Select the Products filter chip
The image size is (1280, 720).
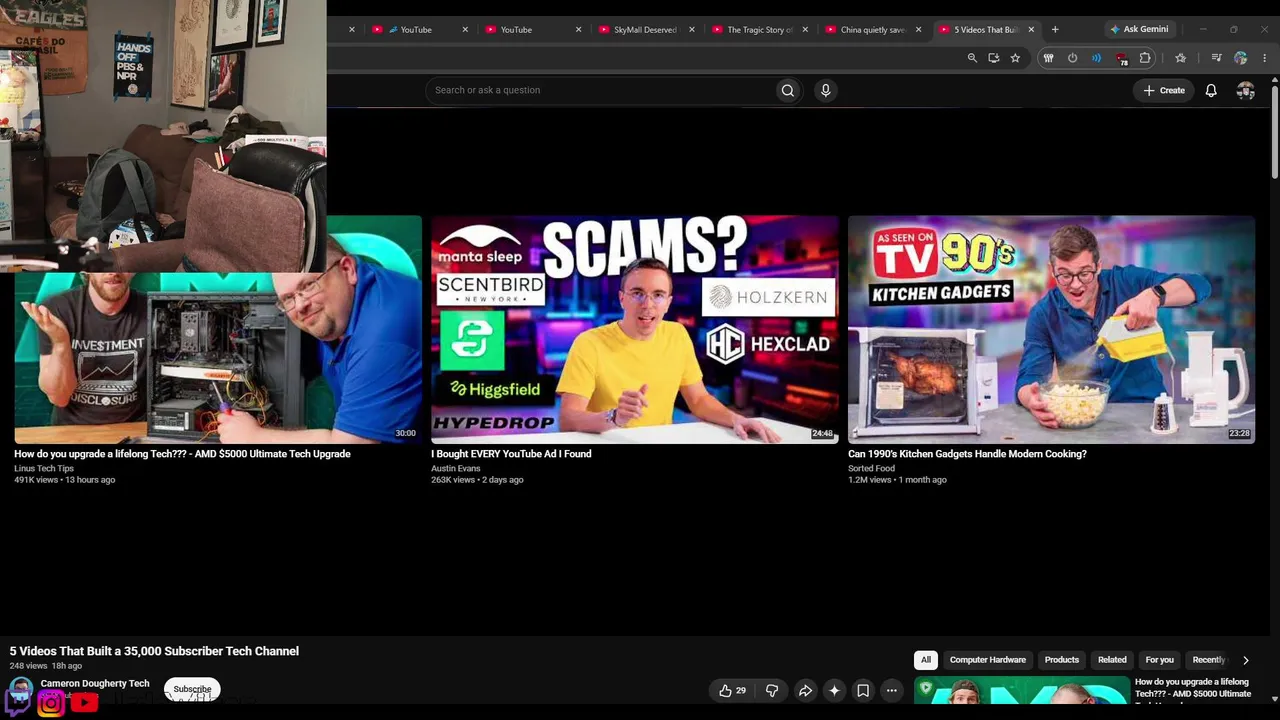tap(1062, 660)
